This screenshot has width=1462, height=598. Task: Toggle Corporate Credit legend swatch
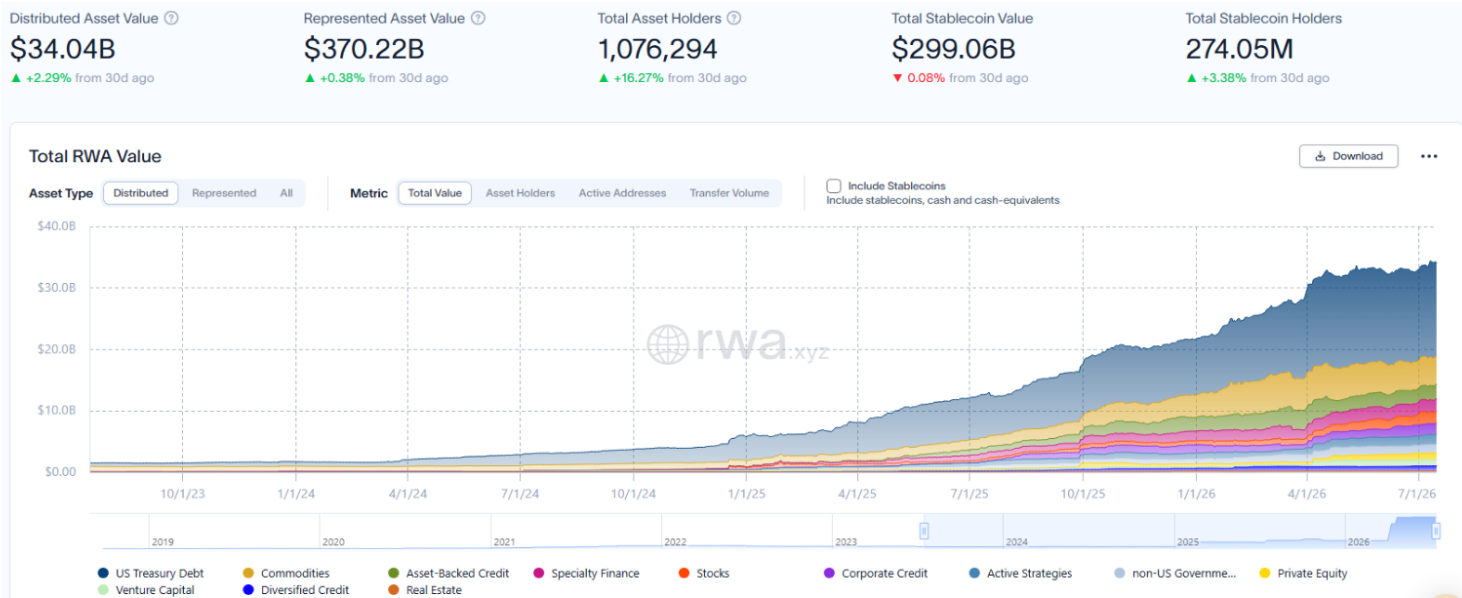tap(829, 573)
